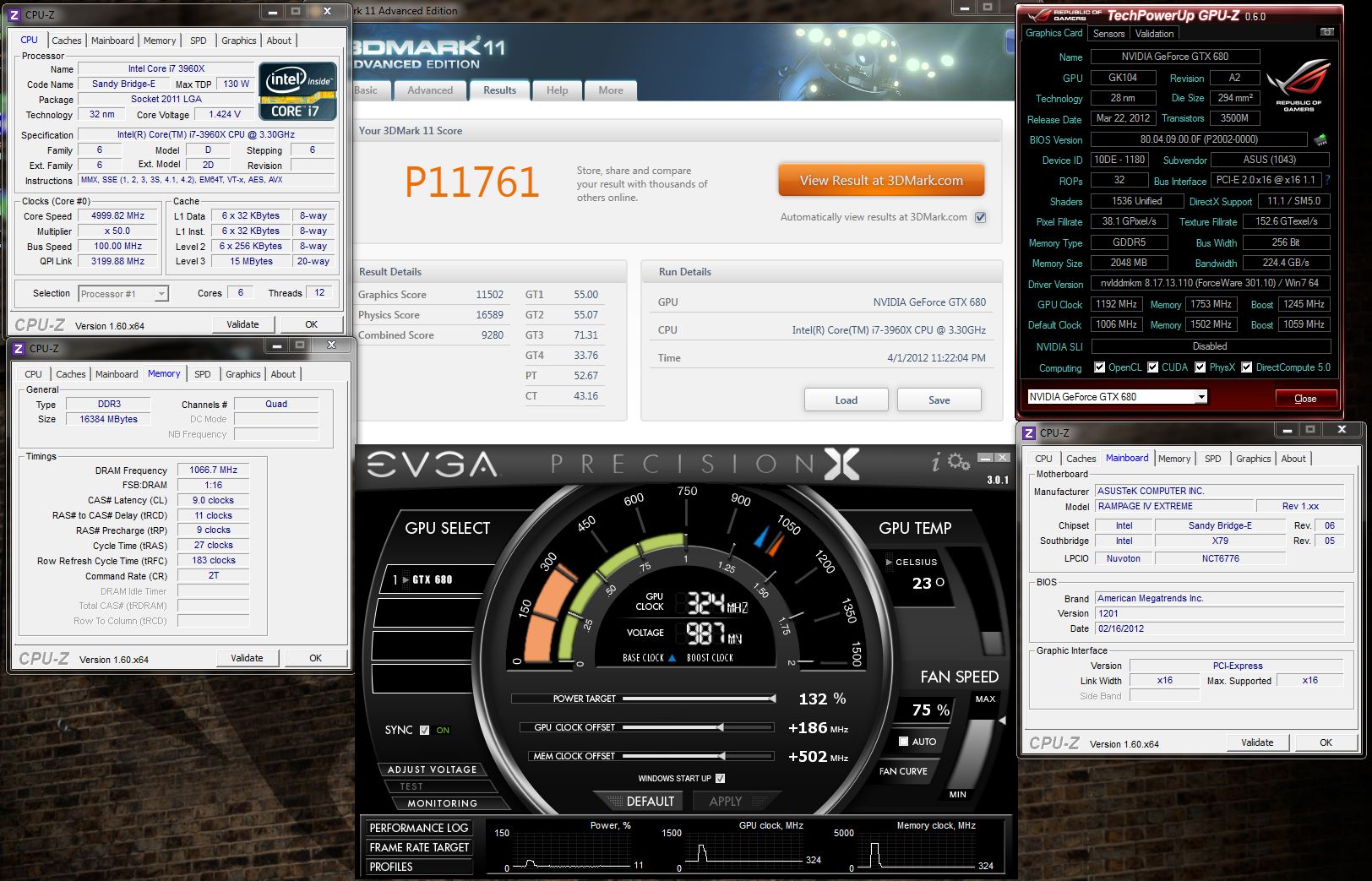The height and width of the screenshot is (881, 1372).
Task: Click Validate in the top CPU-Z window
Action: tap(242, 324)
